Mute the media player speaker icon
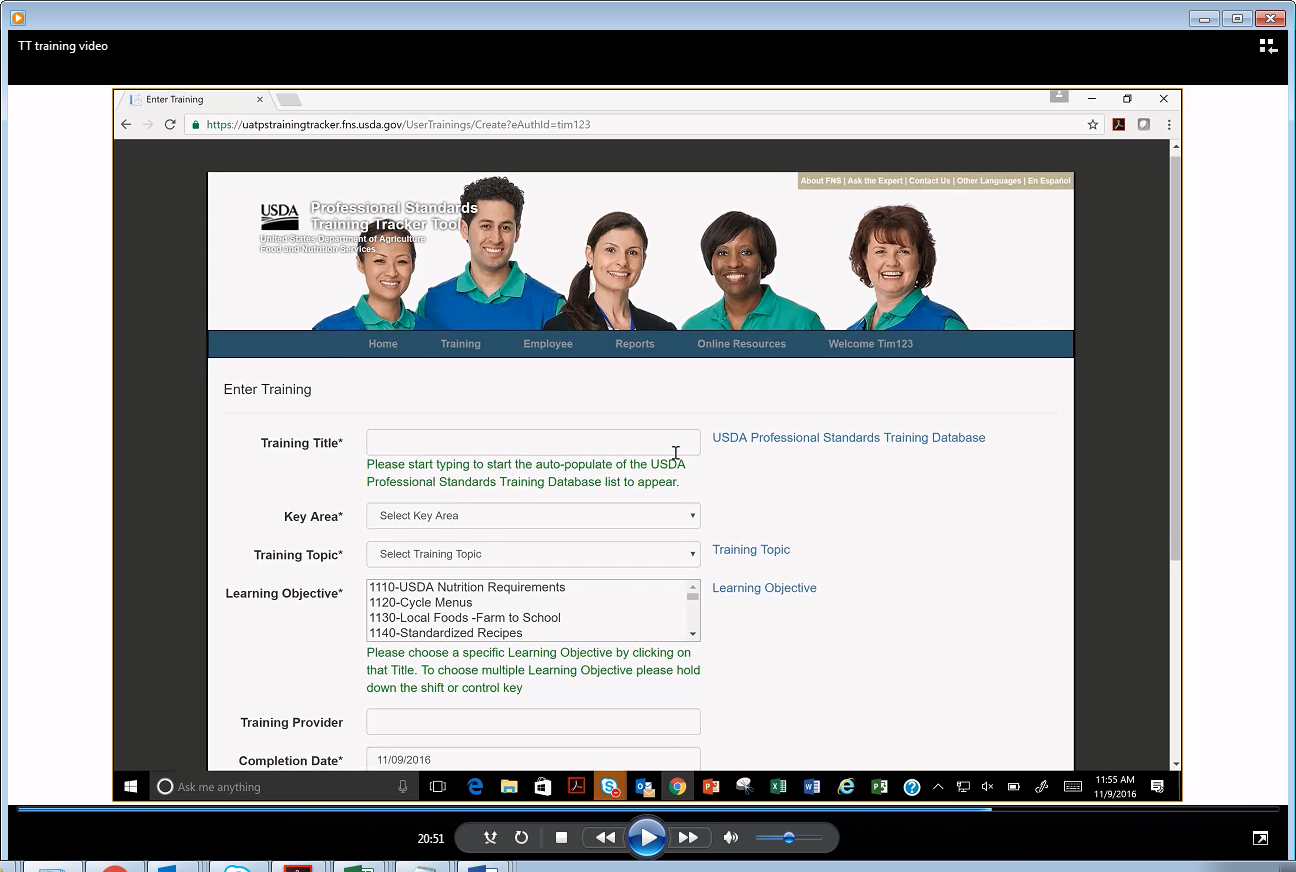The height and width of the screenshot is (872, 1296). 731,838
